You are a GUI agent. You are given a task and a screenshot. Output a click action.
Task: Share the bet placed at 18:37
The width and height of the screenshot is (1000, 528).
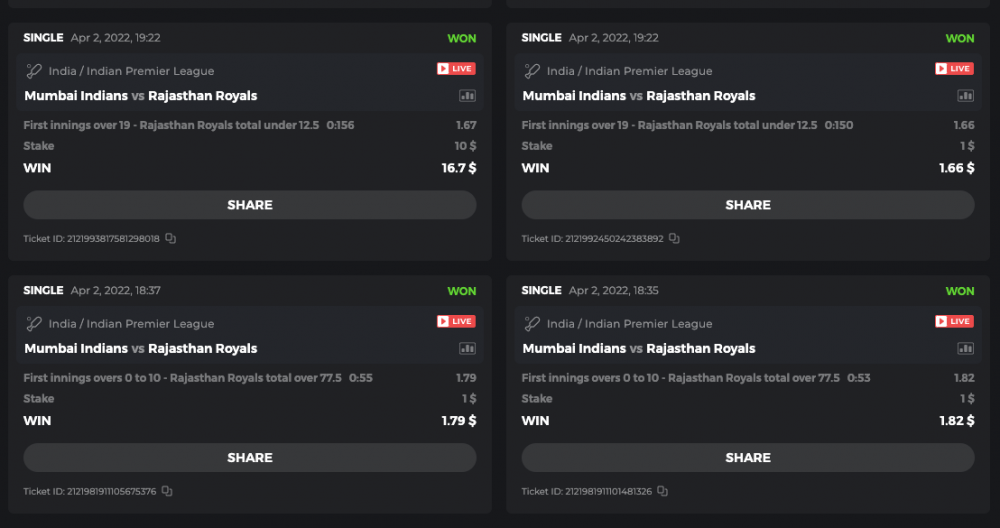[250, 458]
